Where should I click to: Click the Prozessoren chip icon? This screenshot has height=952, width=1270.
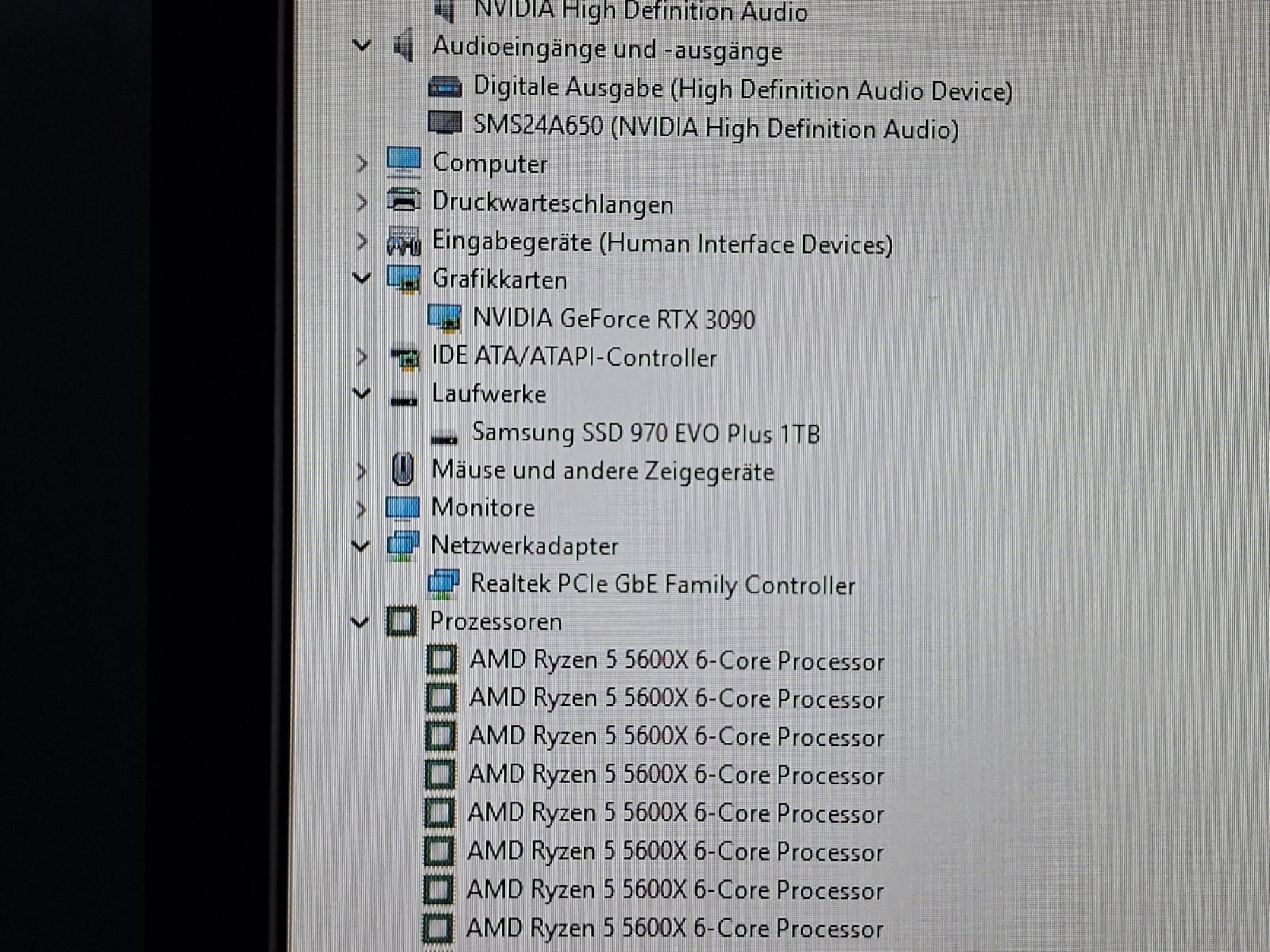[x=402, y=621]
